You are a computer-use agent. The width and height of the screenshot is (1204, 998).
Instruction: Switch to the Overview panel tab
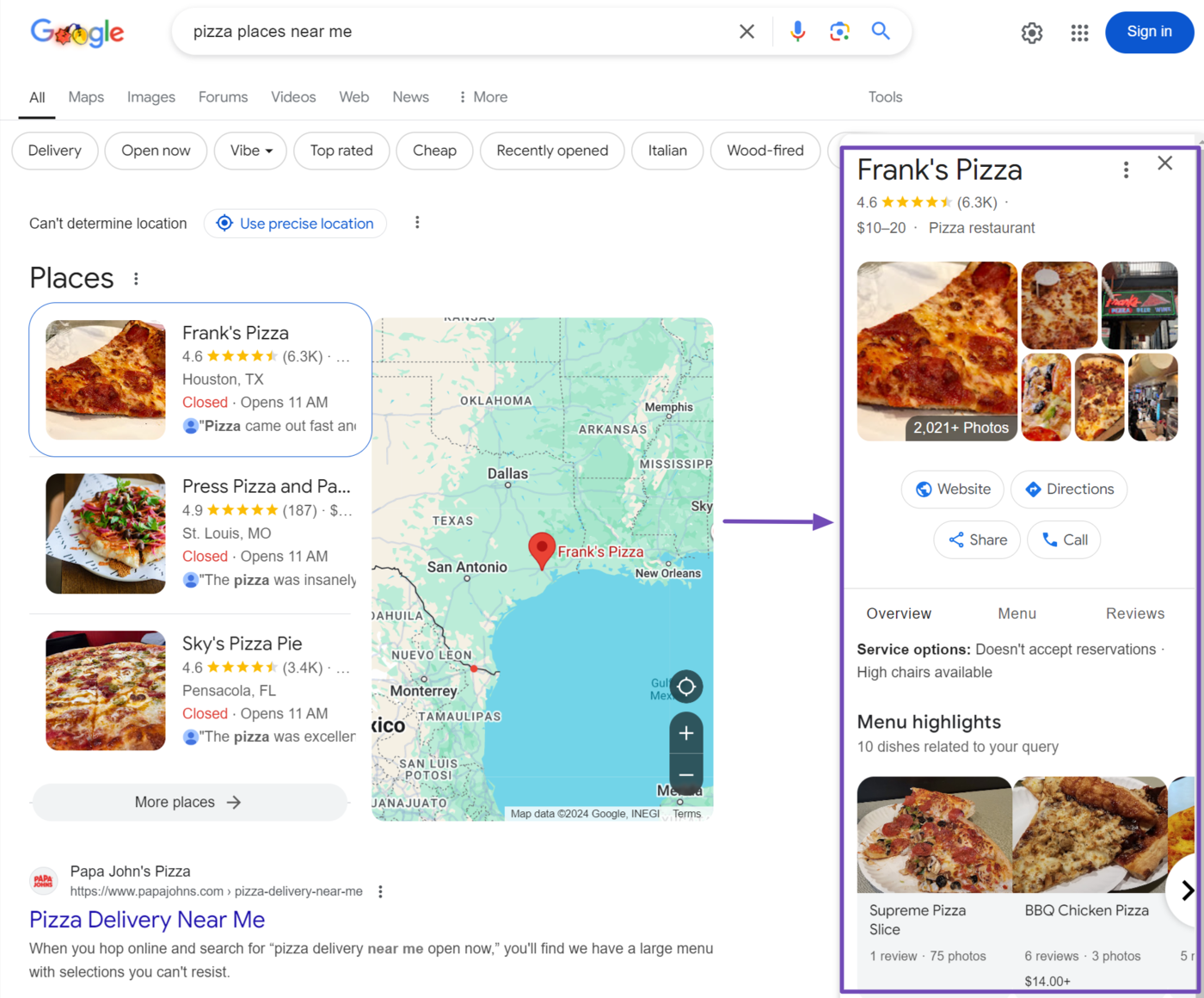pos(899,613)
